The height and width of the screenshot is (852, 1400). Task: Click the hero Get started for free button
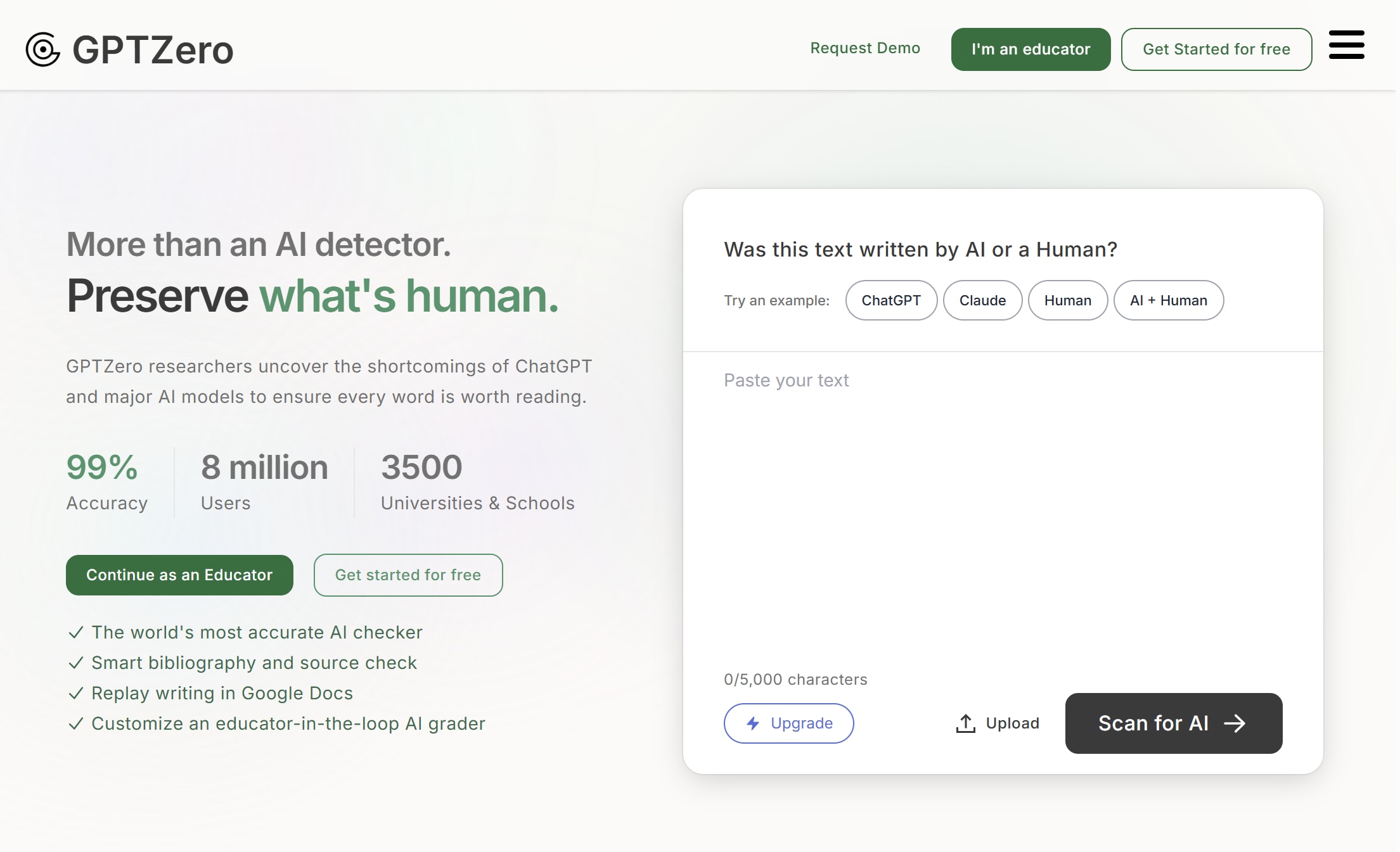pyautogui.click(x=408, y=575)
